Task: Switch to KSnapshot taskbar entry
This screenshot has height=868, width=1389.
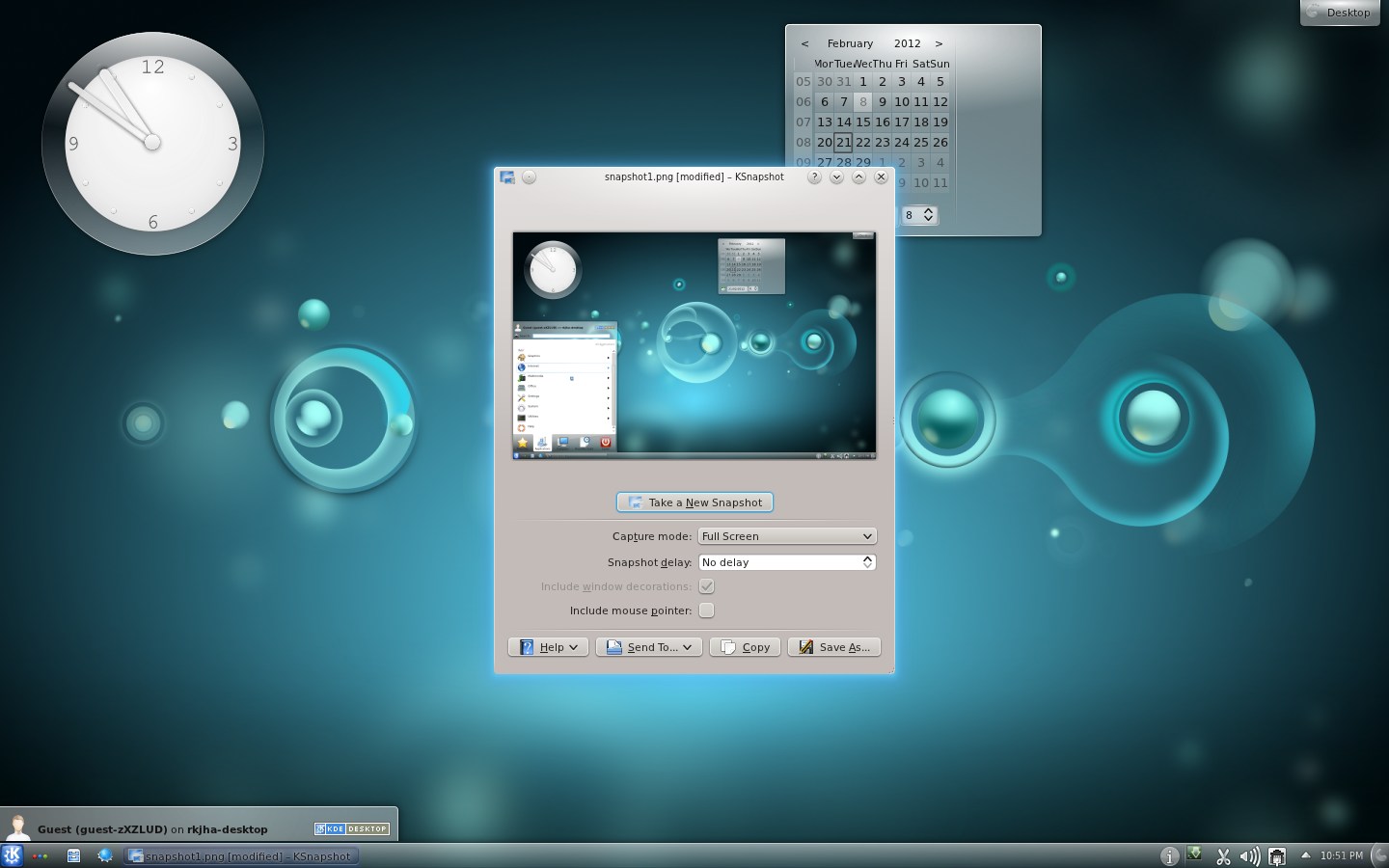Action: tap(241, 855)
